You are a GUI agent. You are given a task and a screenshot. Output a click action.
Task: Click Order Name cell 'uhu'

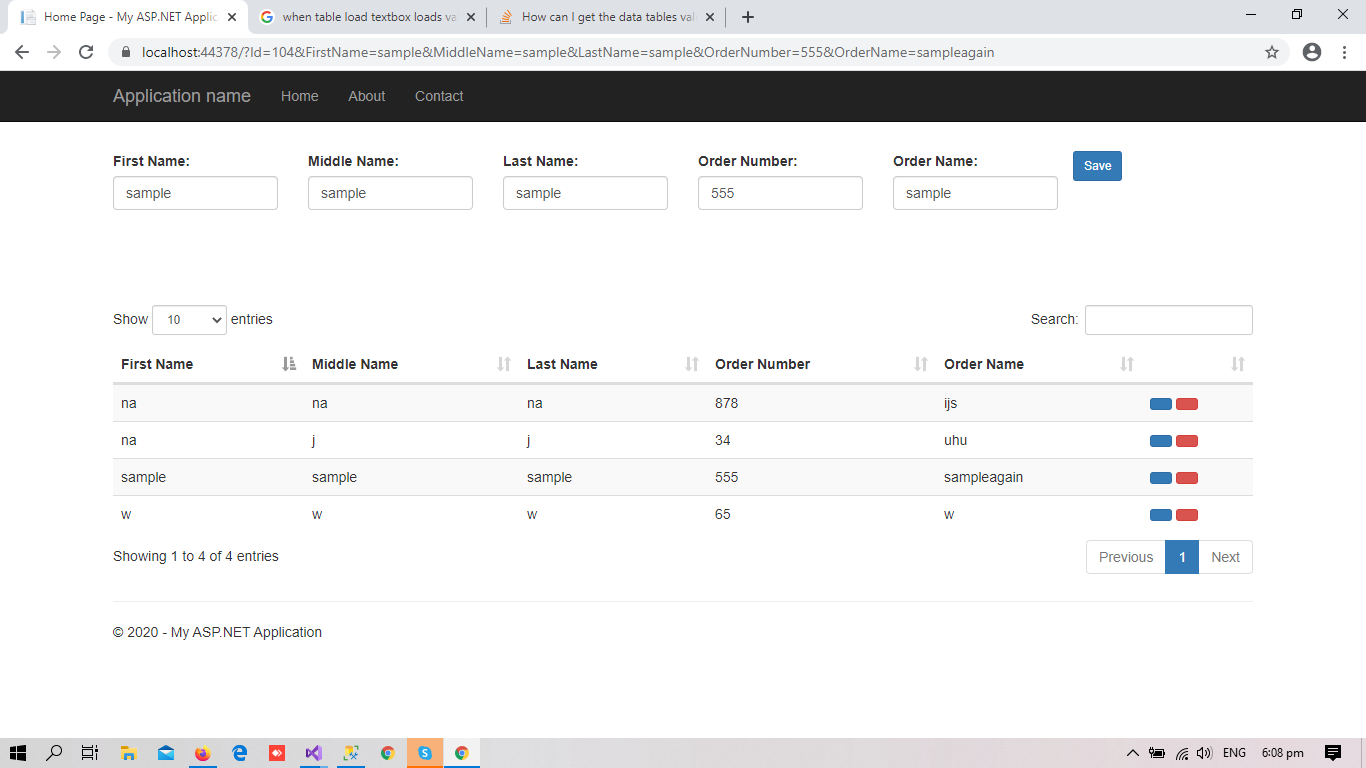pos(955,441)
